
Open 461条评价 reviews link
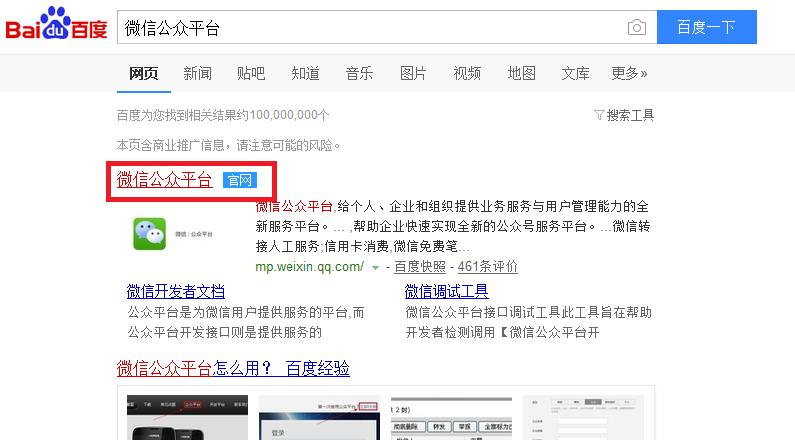(487, 267)
